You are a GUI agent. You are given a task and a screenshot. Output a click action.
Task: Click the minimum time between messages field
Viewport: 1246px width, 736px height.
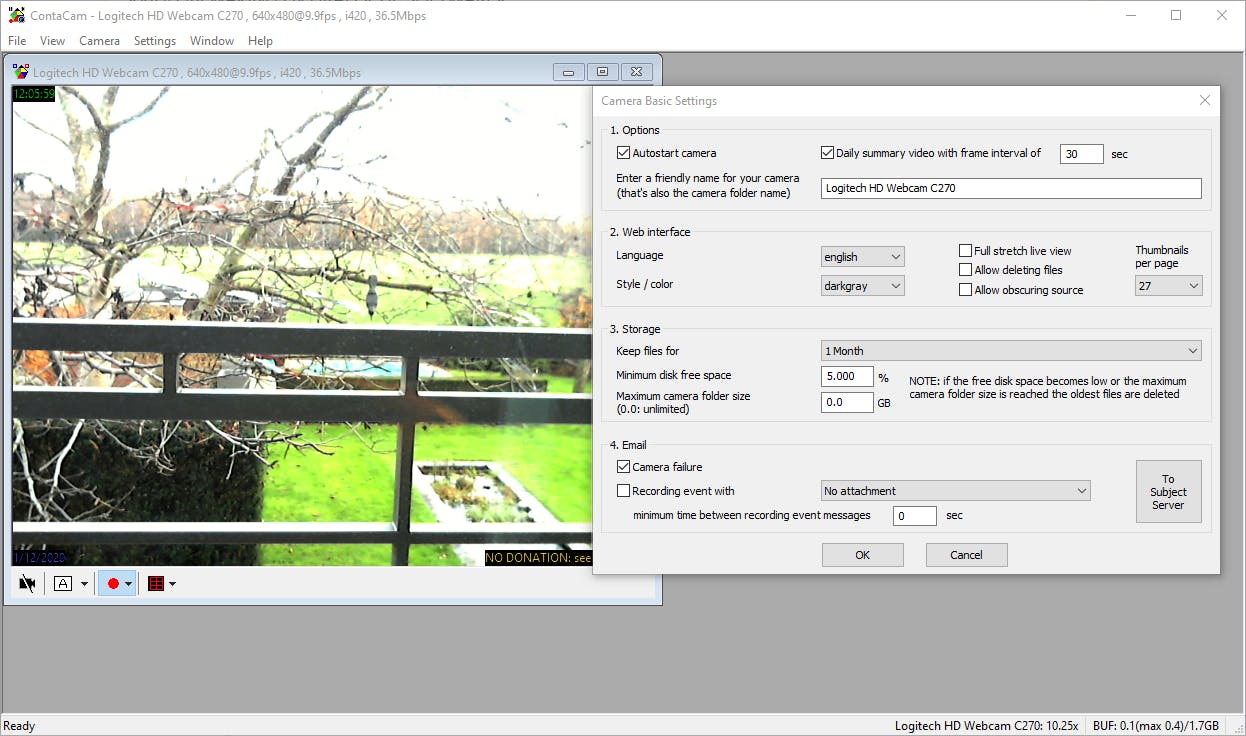[x=914, y=516]
